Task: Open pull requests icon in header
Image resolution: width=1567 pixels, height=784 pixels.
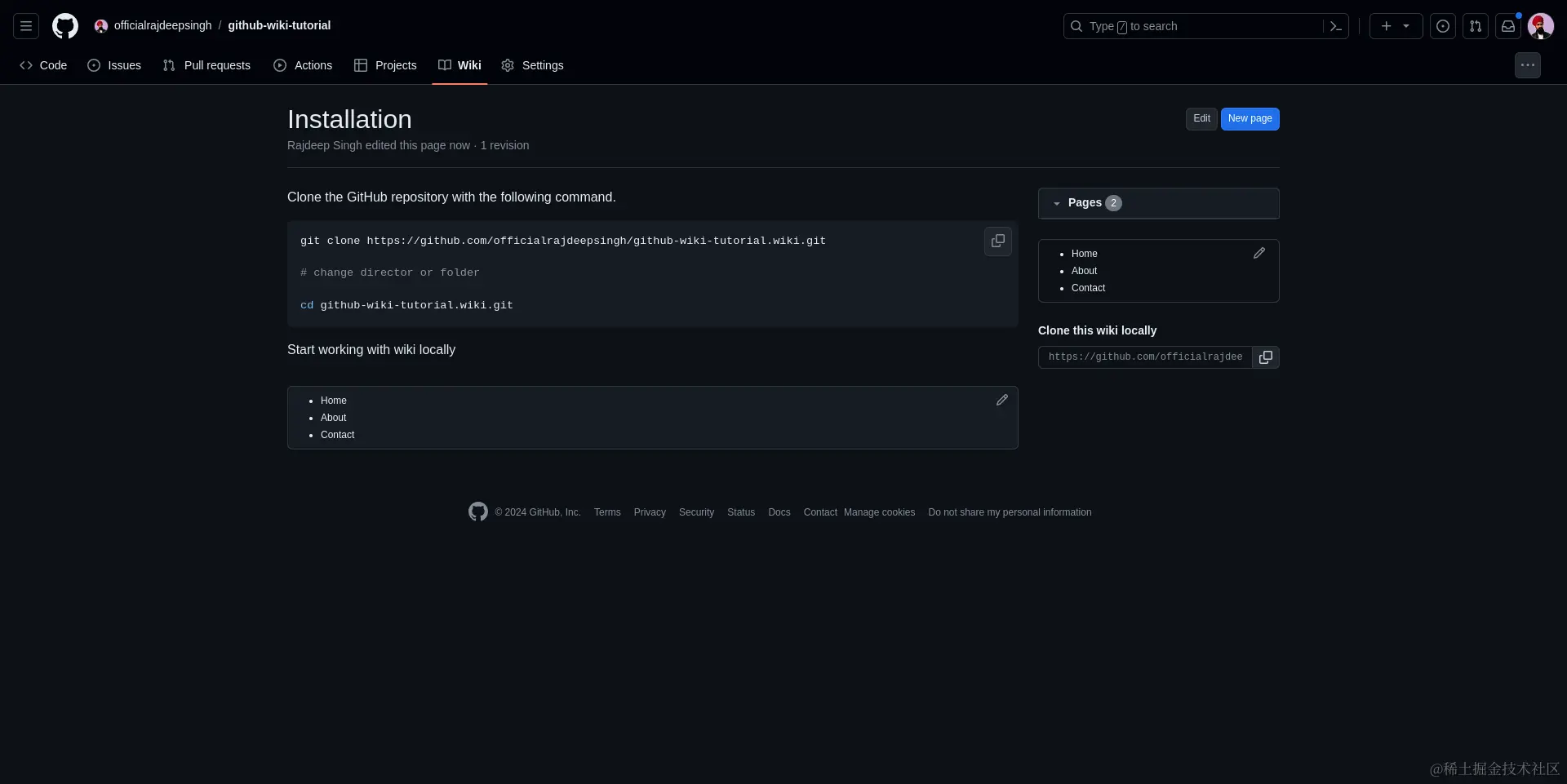Action: point(1476,26)
